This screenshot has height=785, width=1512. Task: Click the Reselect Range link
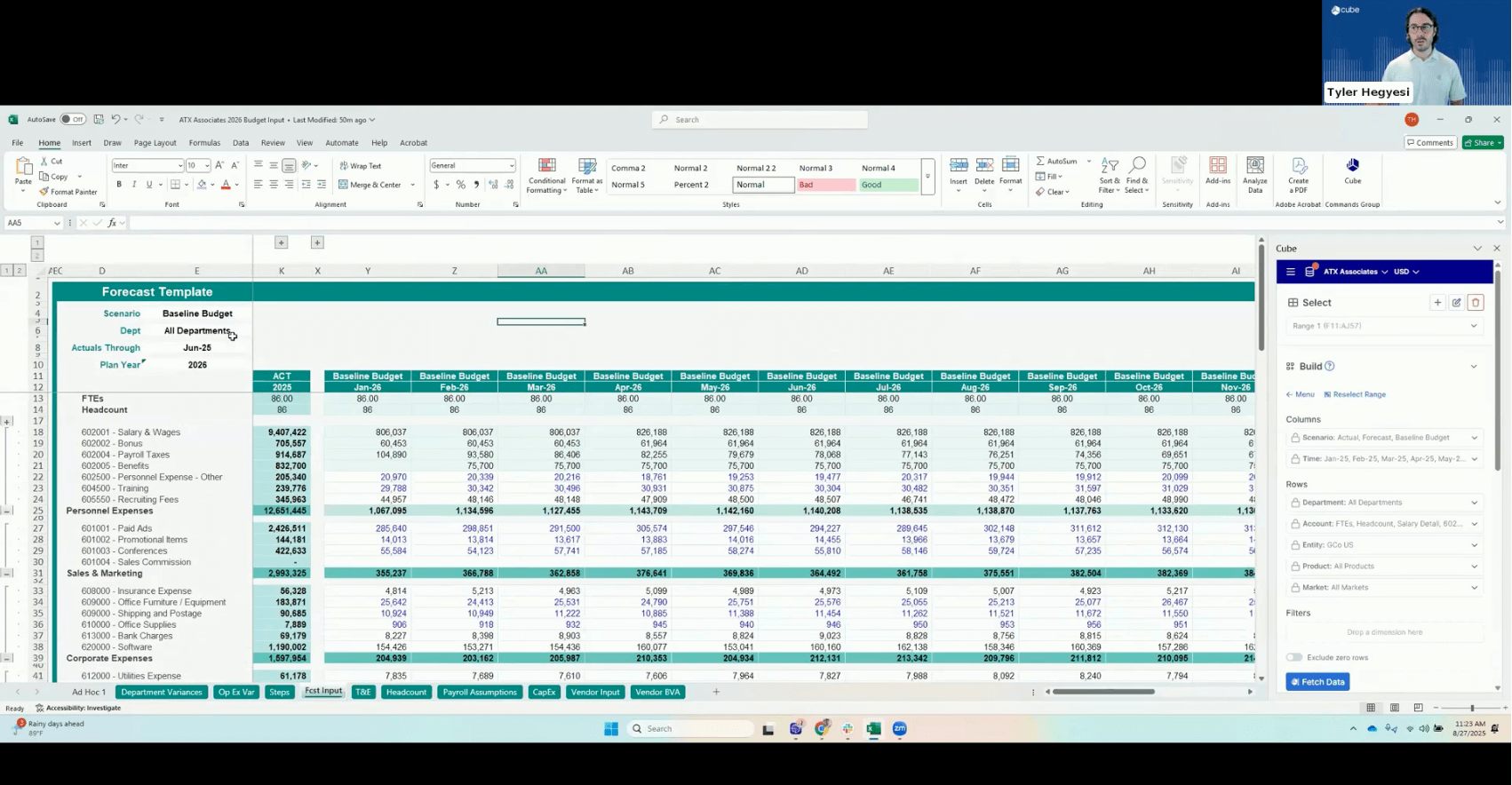[1355, 394]
